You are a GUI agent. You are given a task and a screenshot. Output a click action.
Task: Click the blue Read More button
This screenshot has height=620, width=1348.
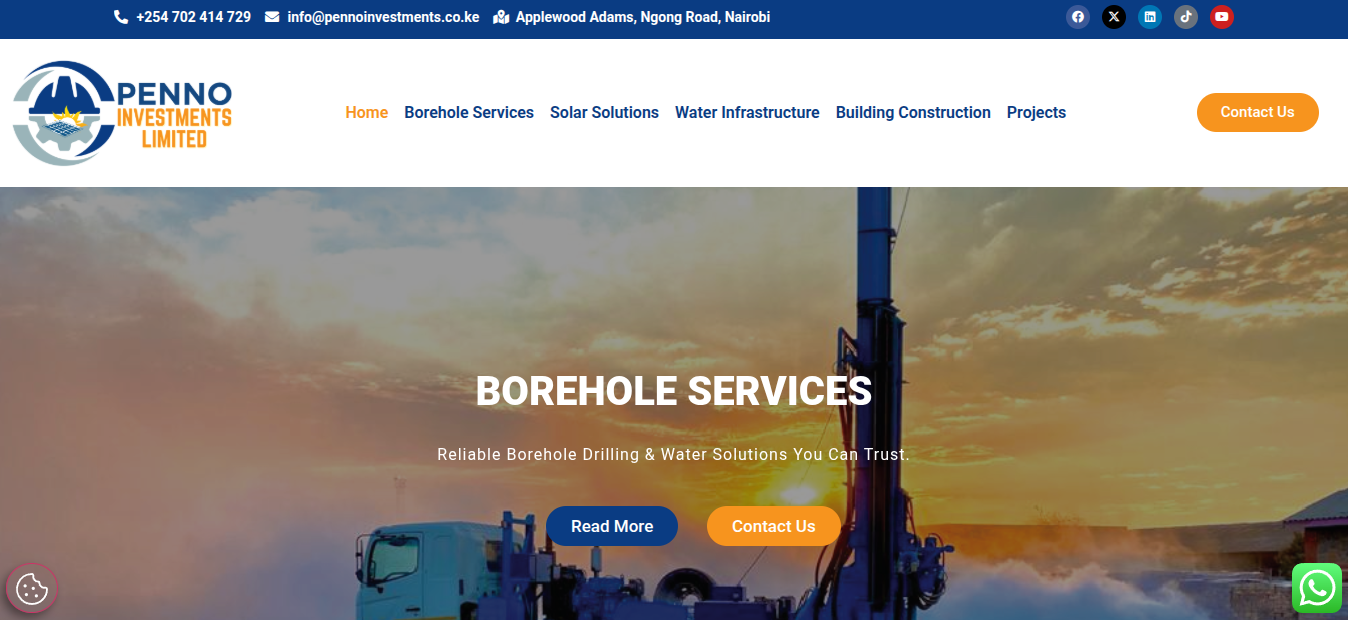612,526
